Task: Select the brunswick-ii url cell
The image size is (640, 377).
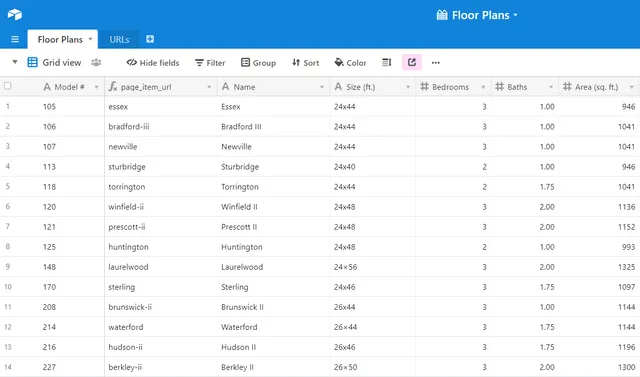Action: point(161,307)
